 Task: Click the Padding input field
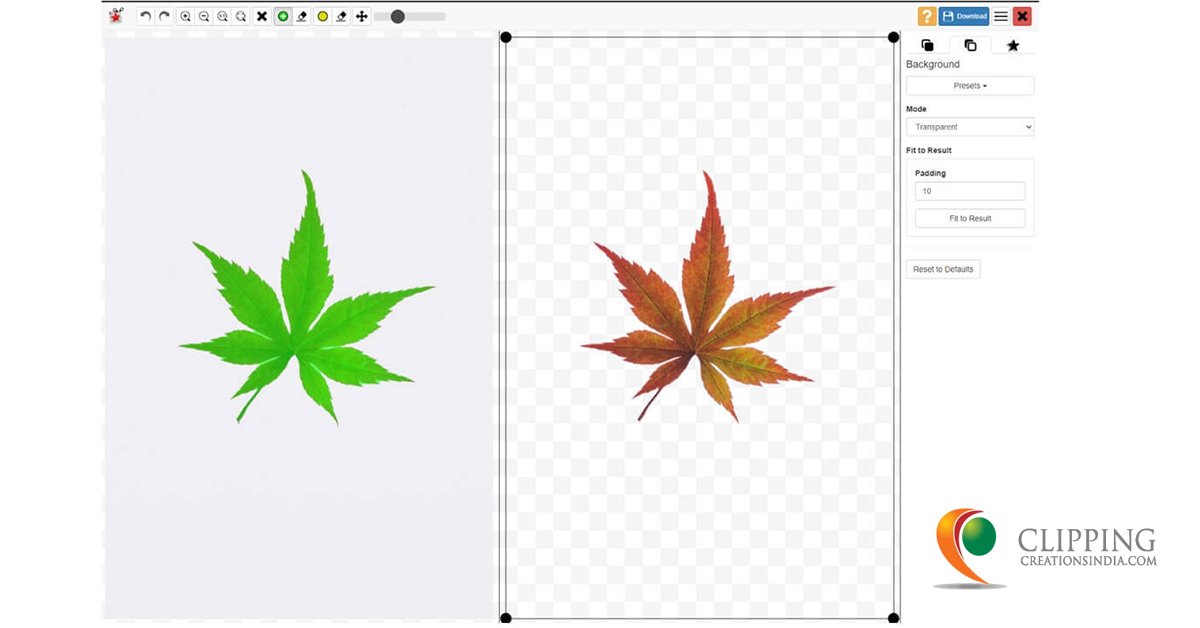click(x=969, y=191)
